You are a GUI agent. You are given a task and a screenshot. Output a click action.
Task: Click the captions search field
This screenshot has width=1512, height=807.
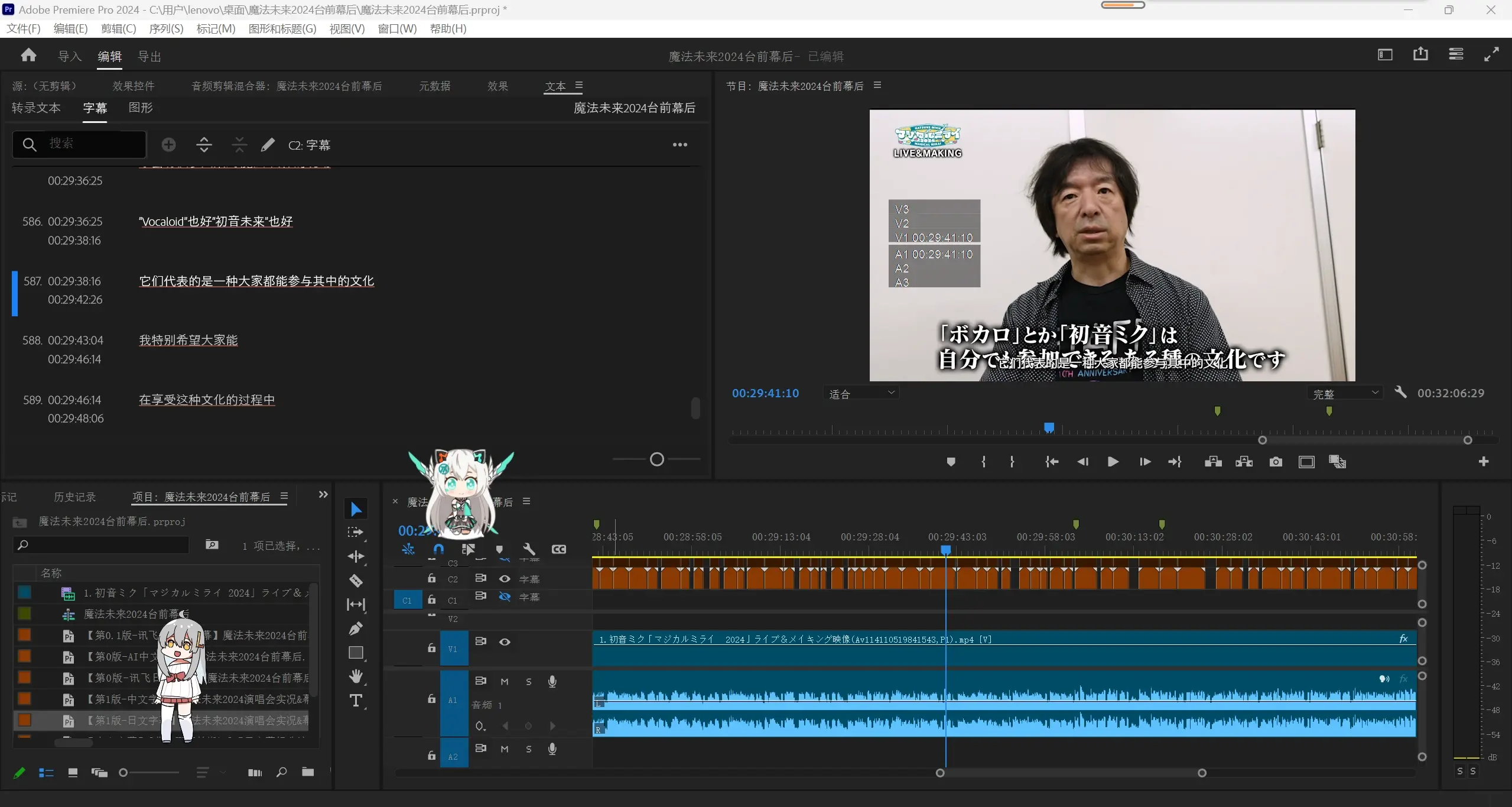[79, 144]
